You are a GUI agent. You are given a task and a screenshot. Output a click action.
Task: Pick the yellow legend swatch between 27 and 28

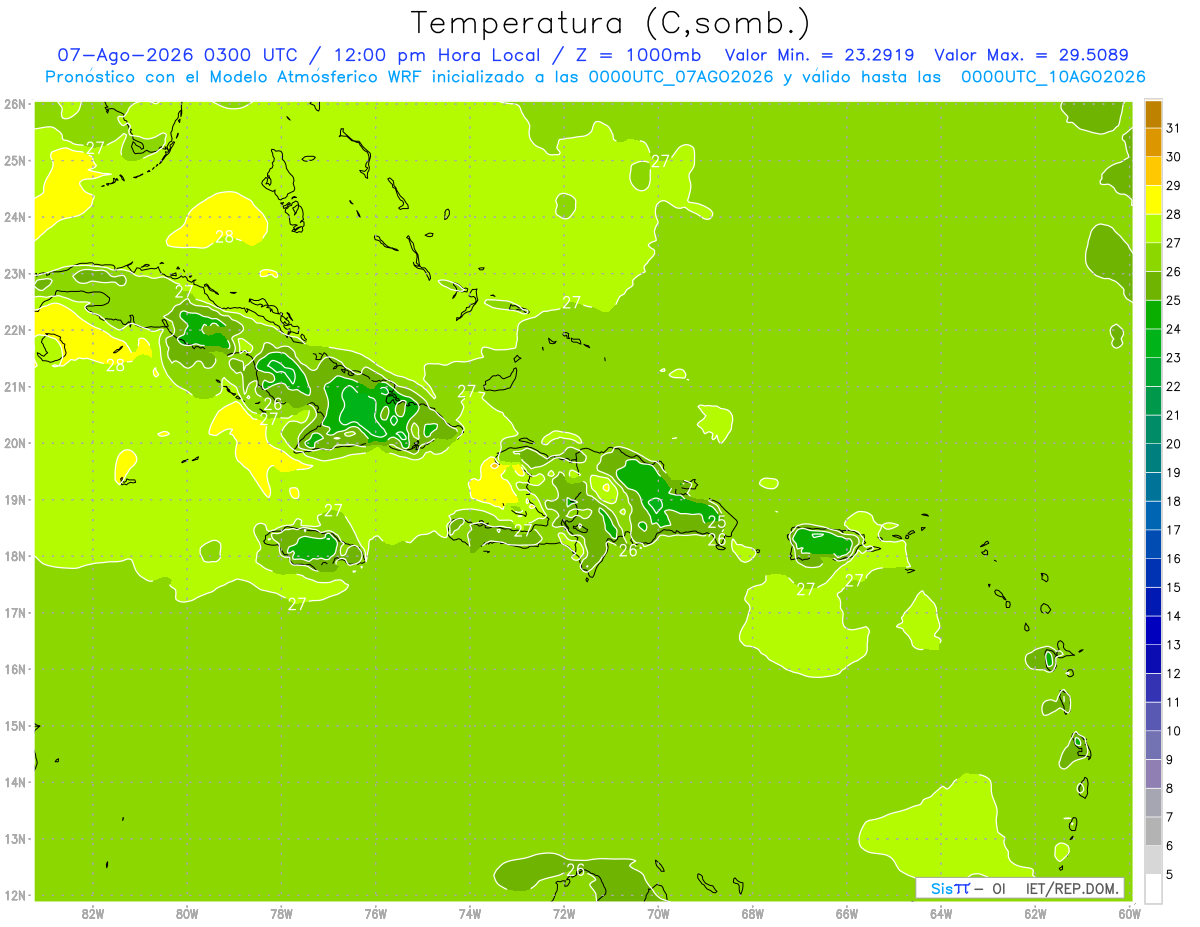(1154, 228)
